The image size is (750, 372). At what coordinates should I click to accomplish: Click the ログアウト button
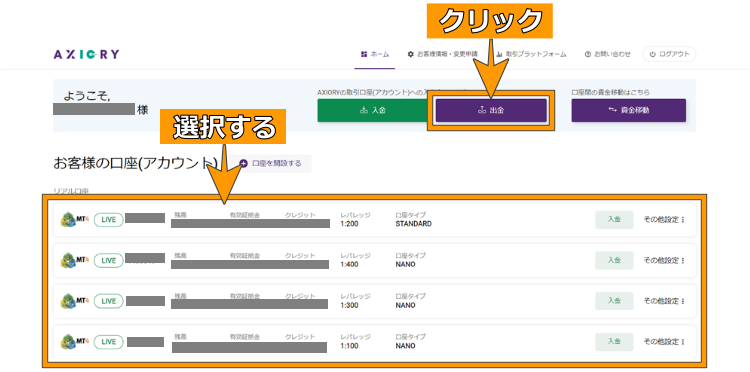point(669,55)
